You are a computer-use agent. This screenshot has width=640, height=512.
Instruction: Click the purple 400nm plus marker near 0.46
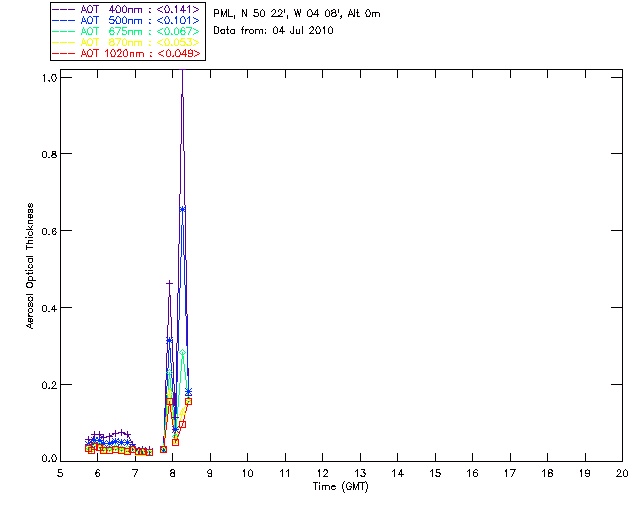click(x=169, y=283)
